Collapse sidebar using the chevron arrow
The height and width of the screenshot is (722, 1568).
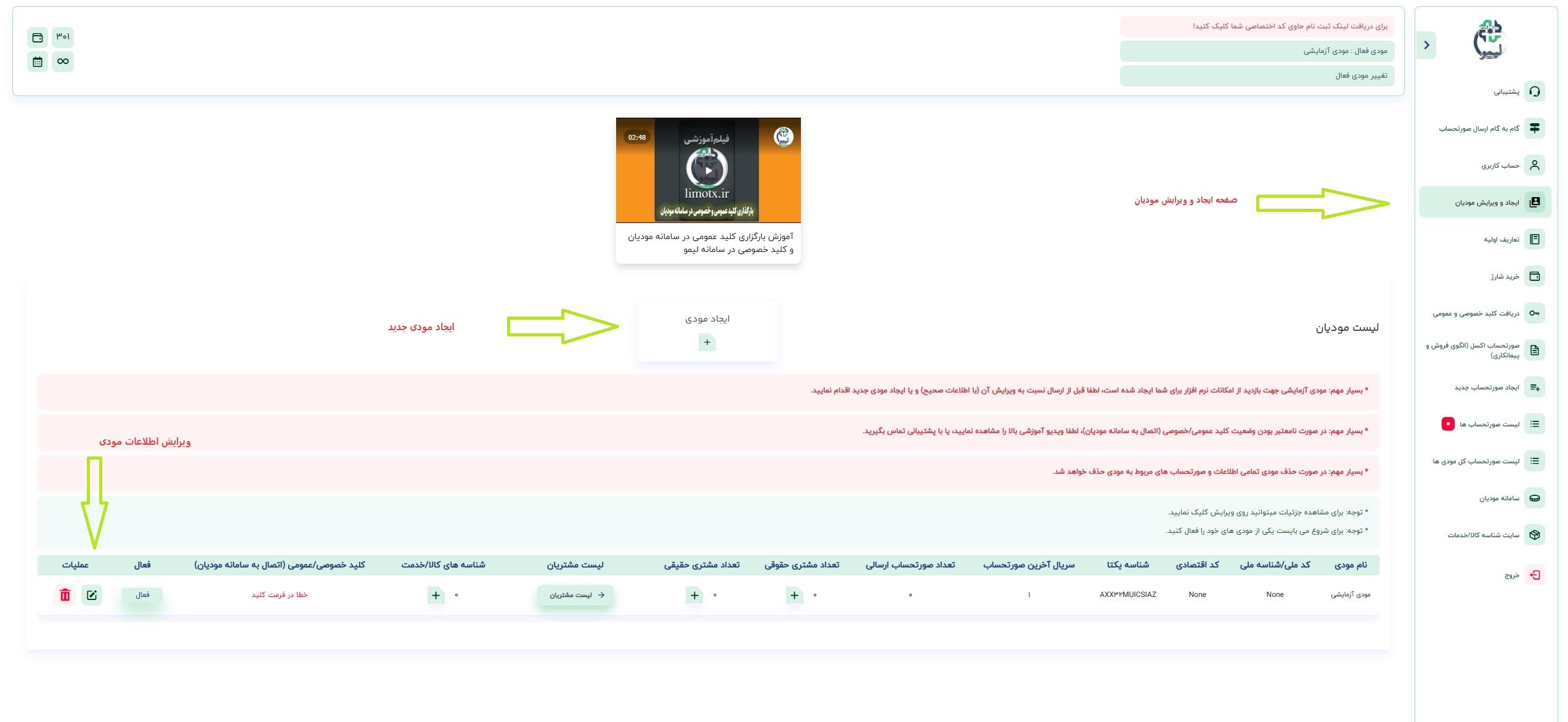point(1426,45)
